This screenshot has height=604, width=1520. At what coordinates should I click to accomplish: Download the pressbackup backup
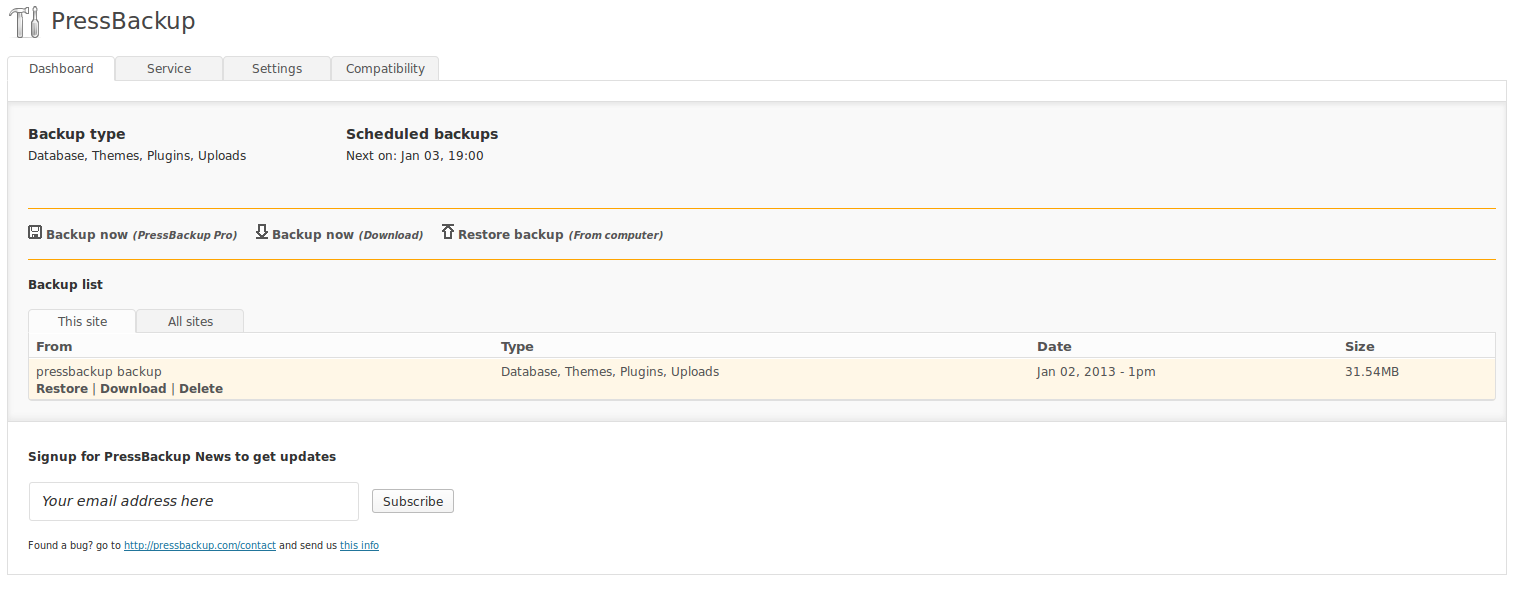click(133, 389)
